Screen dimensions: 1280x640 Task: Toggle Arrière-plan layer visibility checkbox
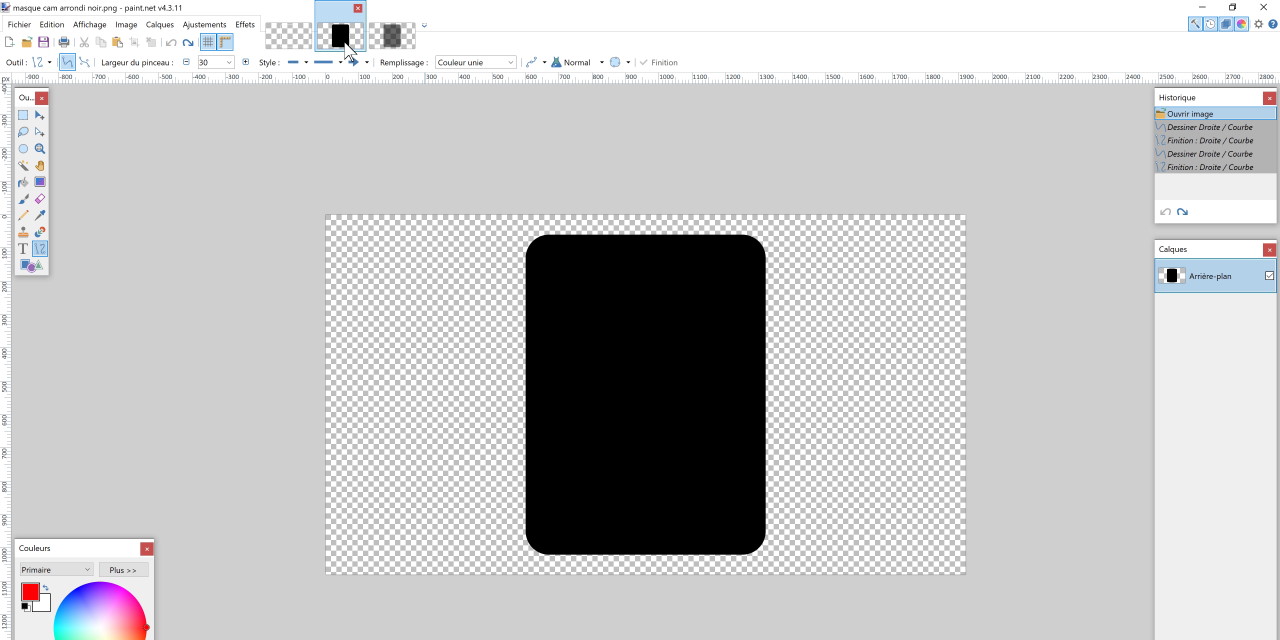tap(1269, 276)
